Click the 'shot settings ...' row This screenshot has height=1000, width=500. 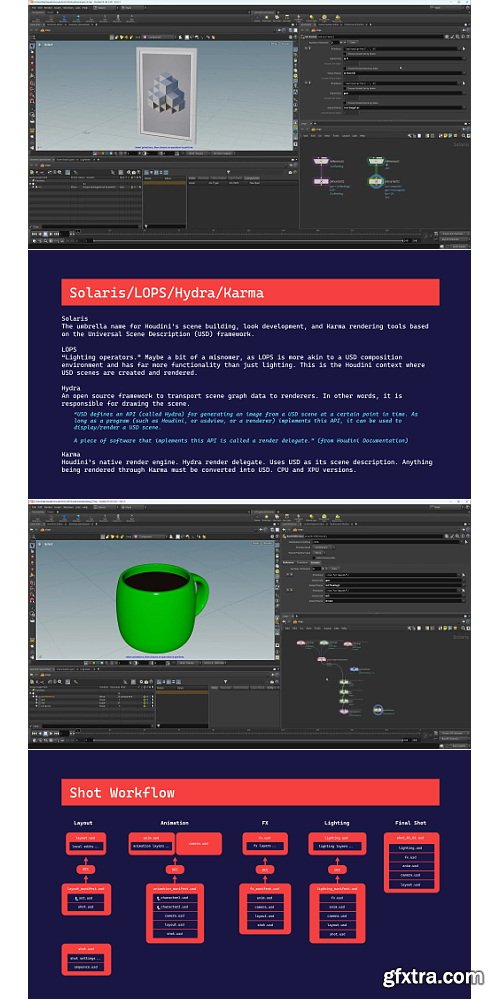coord(86,958)
